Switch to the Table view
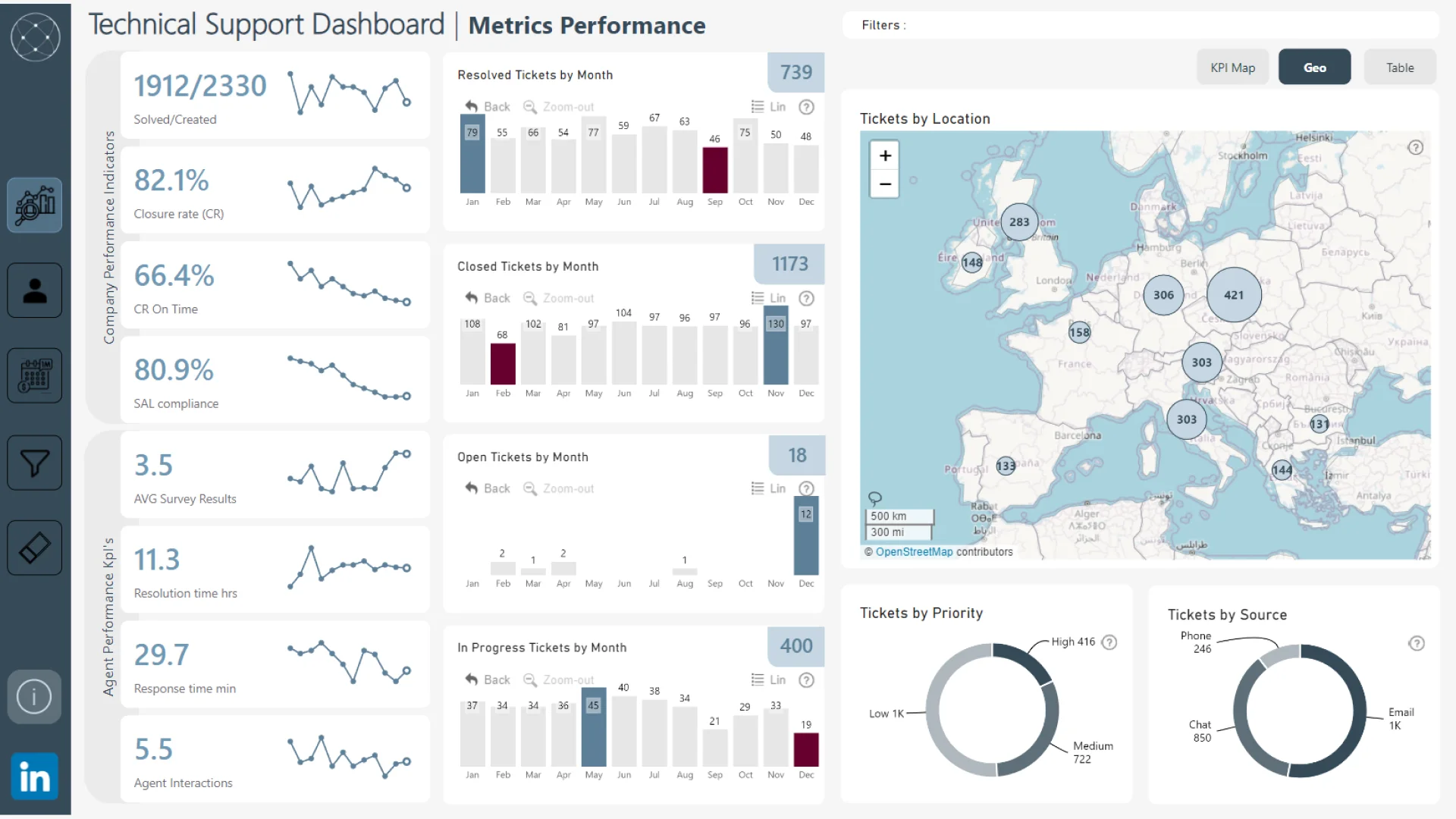 pyautogui.click(x=1400, y=67)
